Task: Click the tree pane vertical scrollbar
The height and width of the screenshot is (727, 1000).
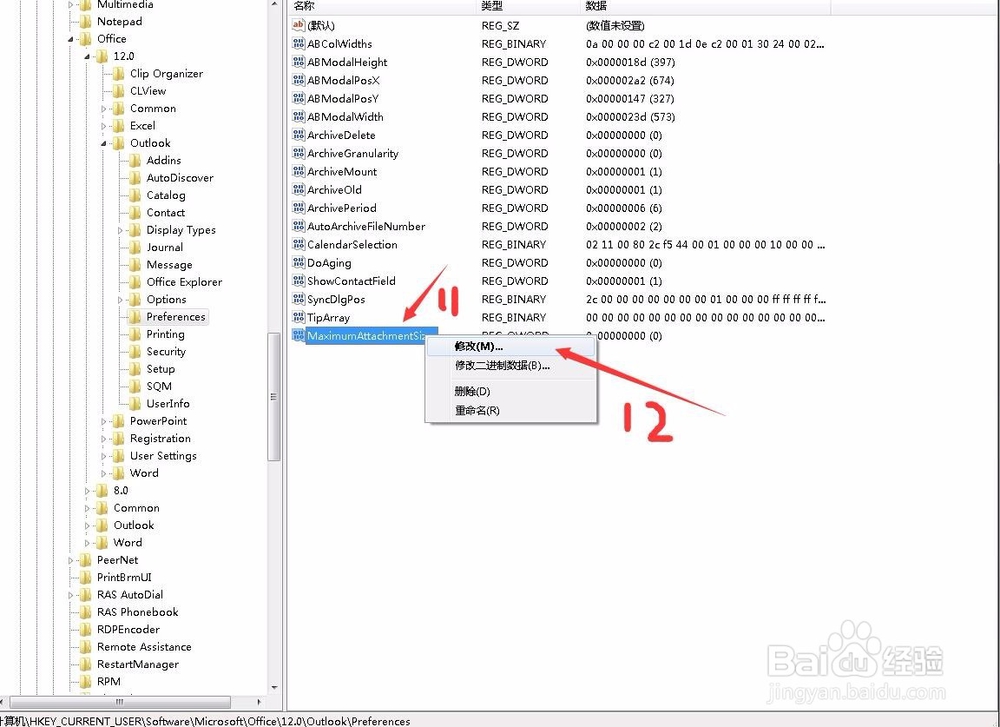Action: click(x=274, y=396)
